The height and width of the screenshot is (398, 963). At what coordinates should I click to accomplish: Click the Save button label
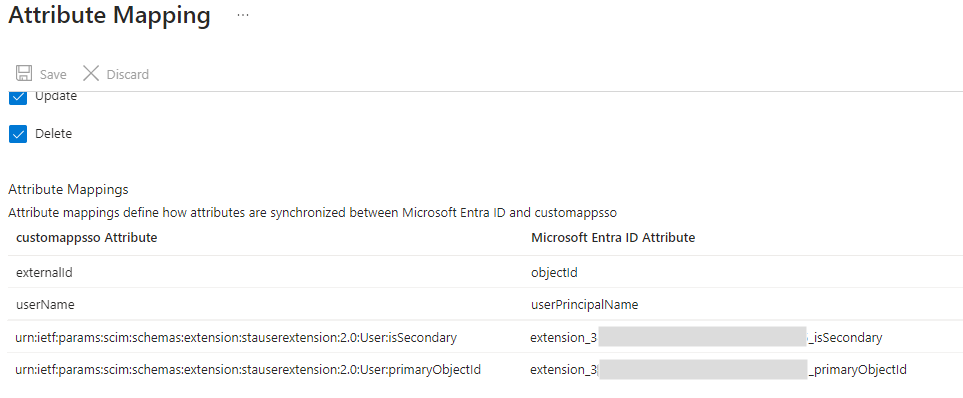[53, 74]
